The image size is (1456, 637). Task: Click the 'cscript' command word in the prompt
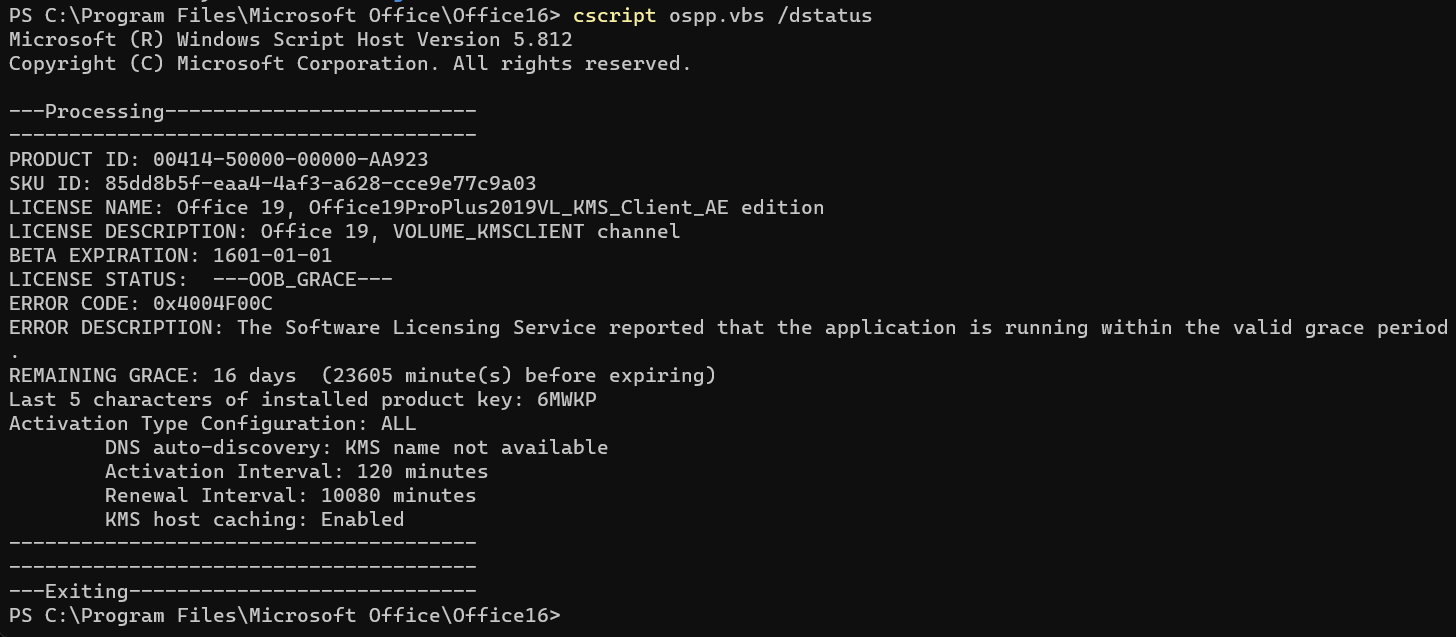pyautogui.click(x=614, y=15)
